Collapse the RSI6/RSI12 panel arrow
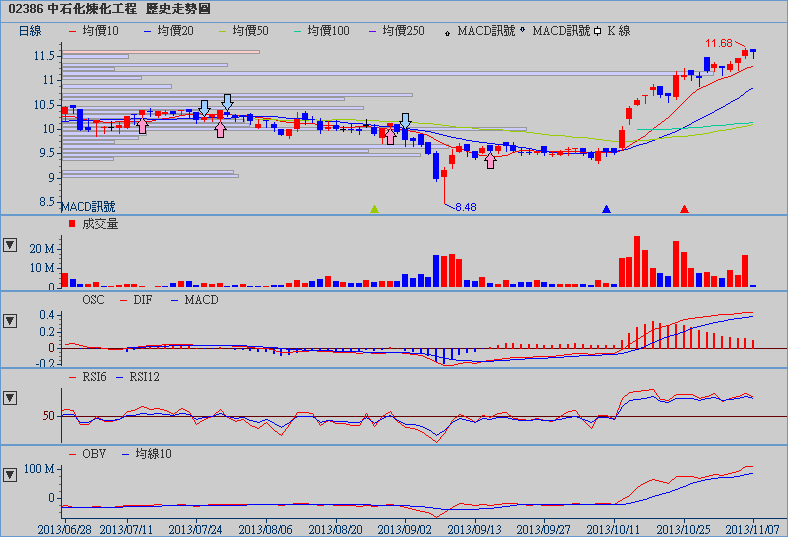Image resolution: width=788 pixels, height=537 pixels. point(10,398)
